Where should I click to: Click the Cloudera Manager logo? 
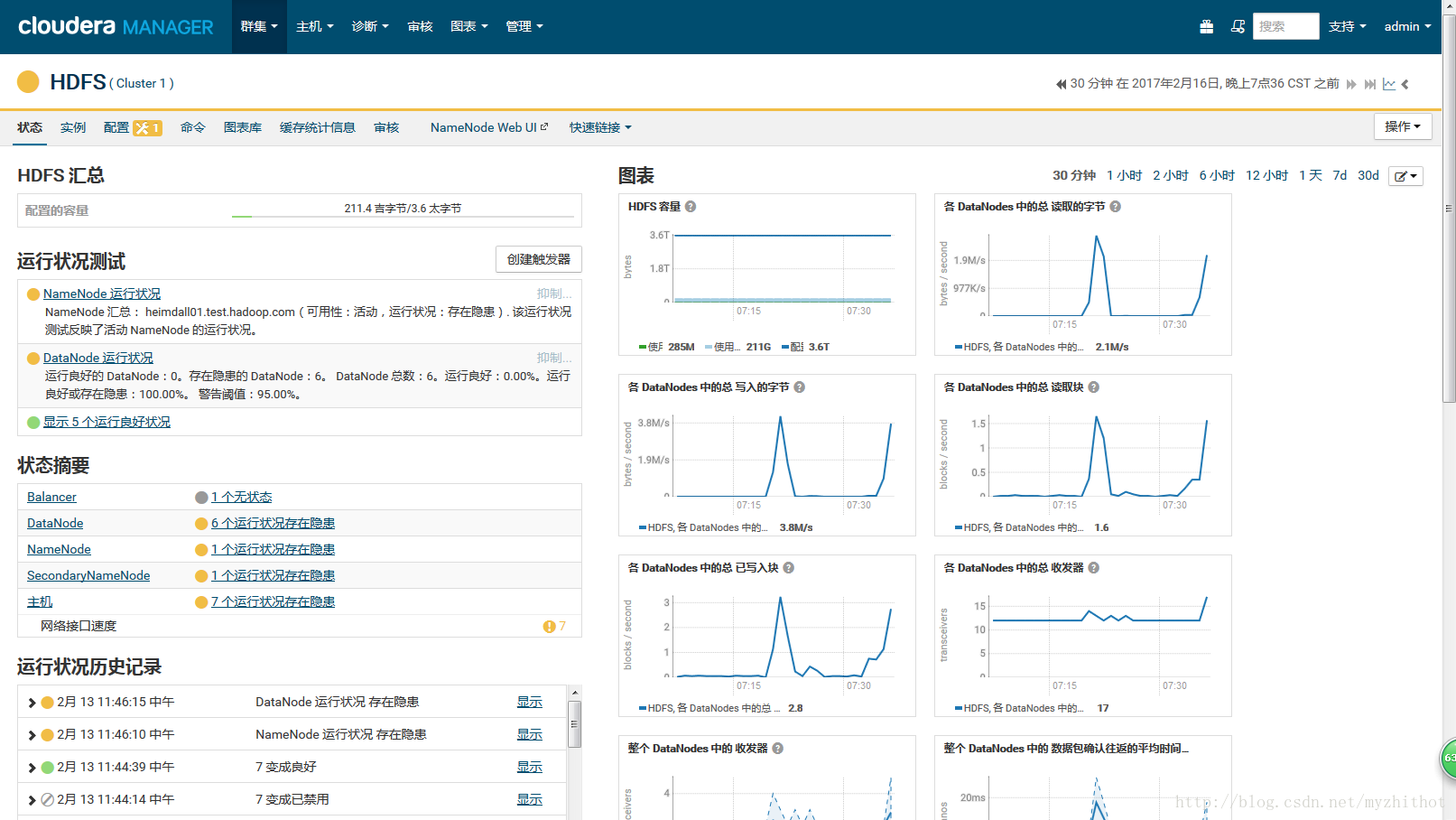point(116,26)
